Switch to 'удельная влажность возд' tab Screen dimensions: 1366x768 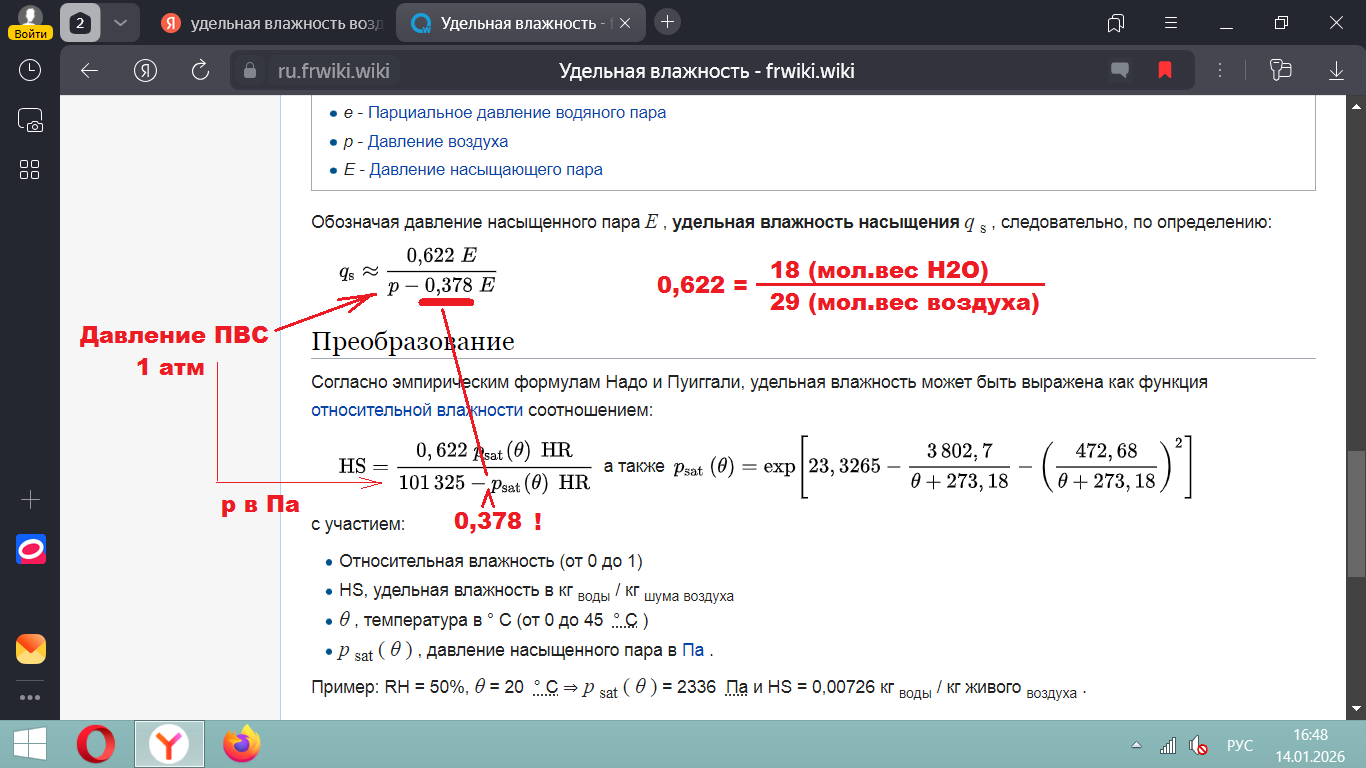pos(272,22)
